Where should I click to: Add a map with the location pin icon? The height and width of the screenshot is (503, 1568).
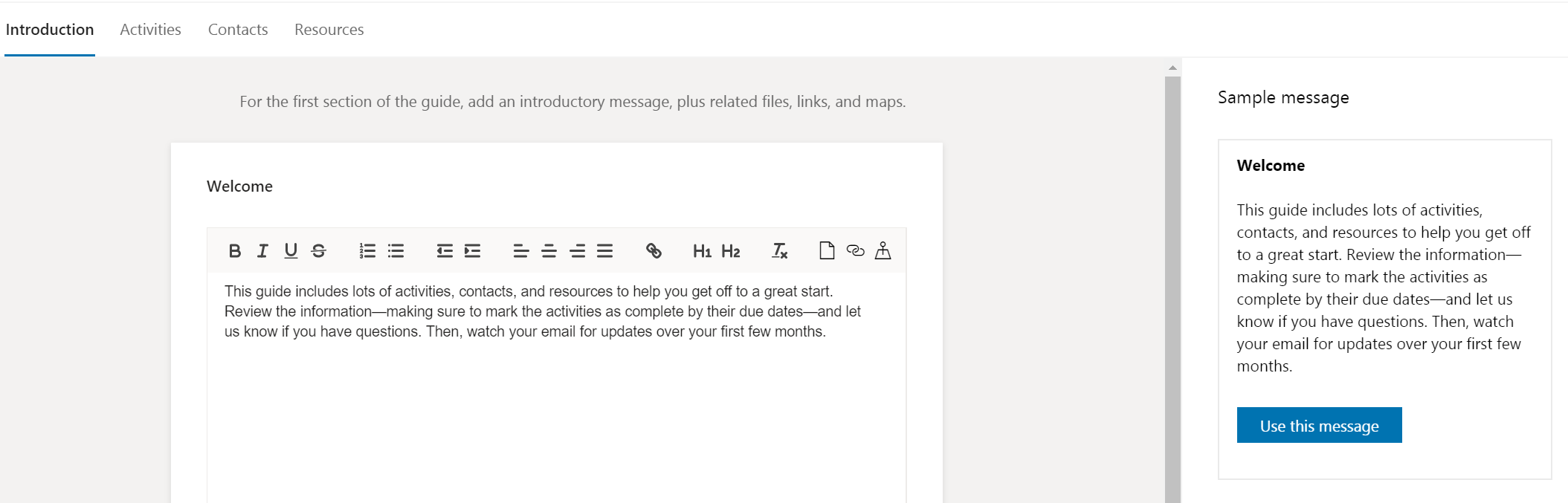coord(883,250)
